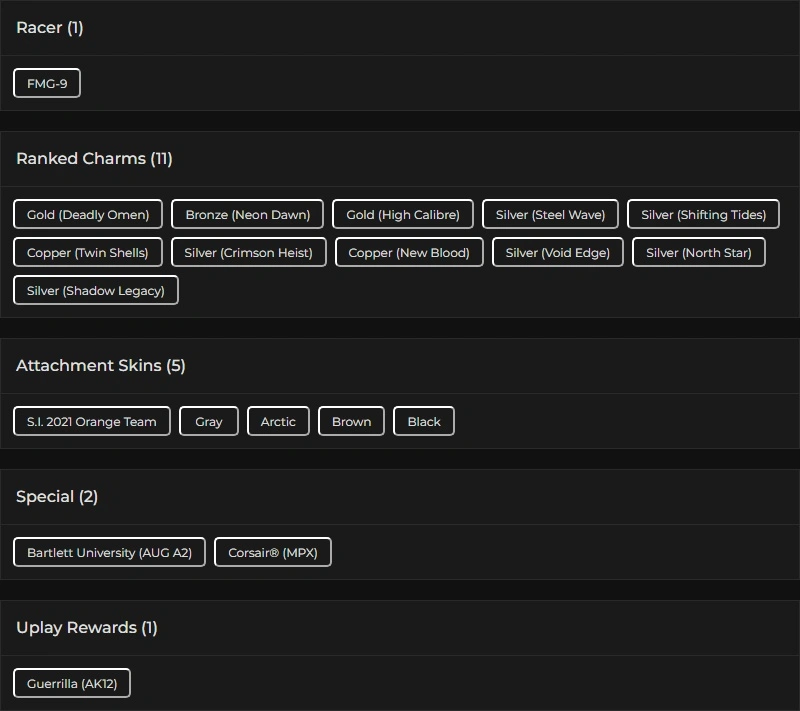
Task: Click the Copper (Twin Shells) tag
Action: pyautogui.click(x=88, y=253)
